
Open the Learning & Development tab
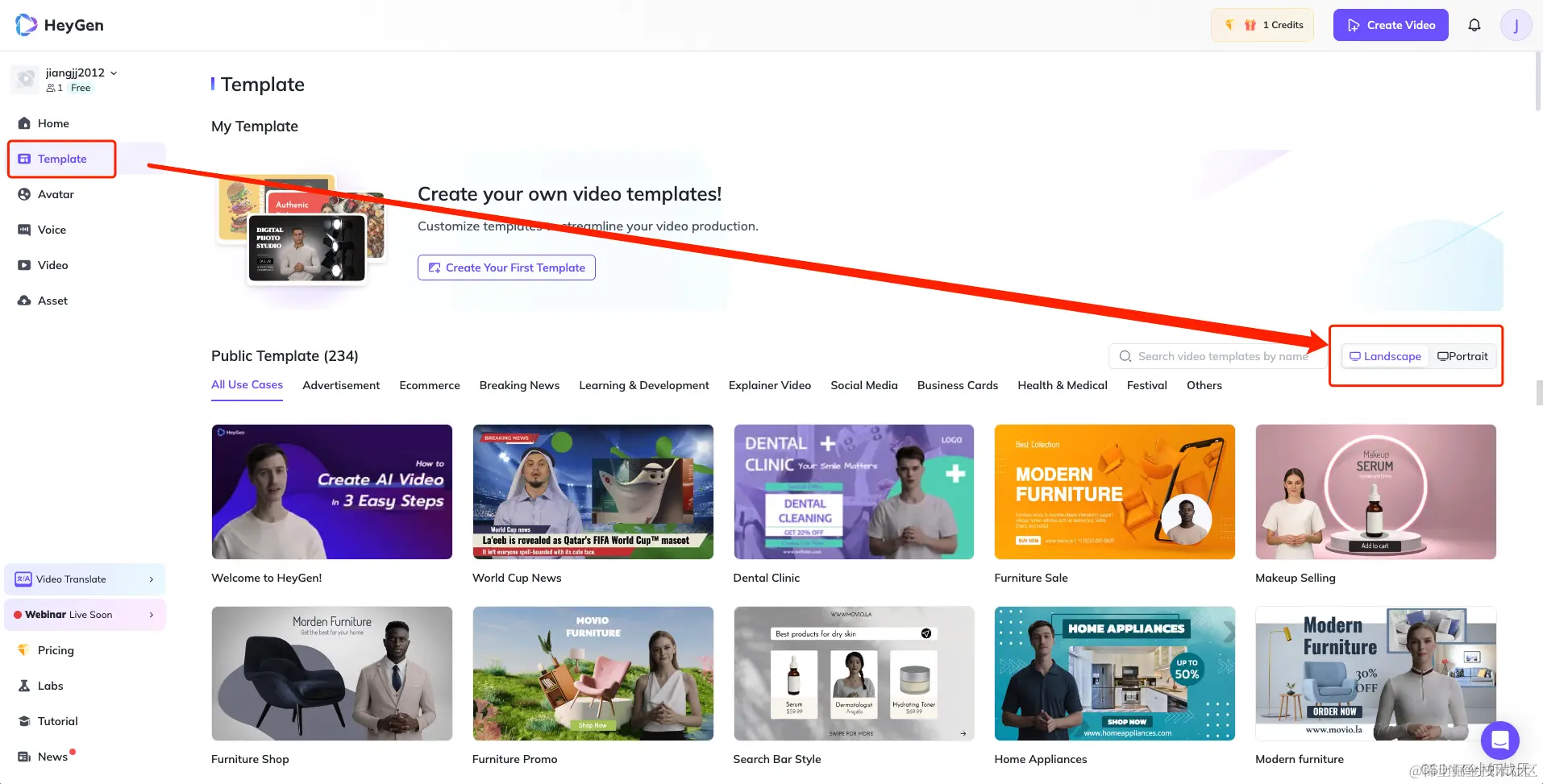tap(644, 385)
